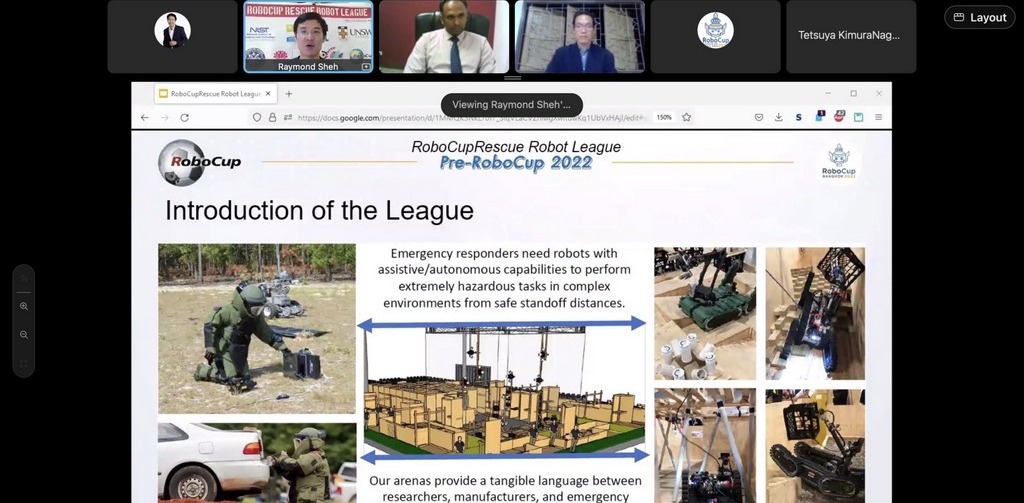Click the 'Viewing Raymond Sheh' banner

[x=512, y=105]
